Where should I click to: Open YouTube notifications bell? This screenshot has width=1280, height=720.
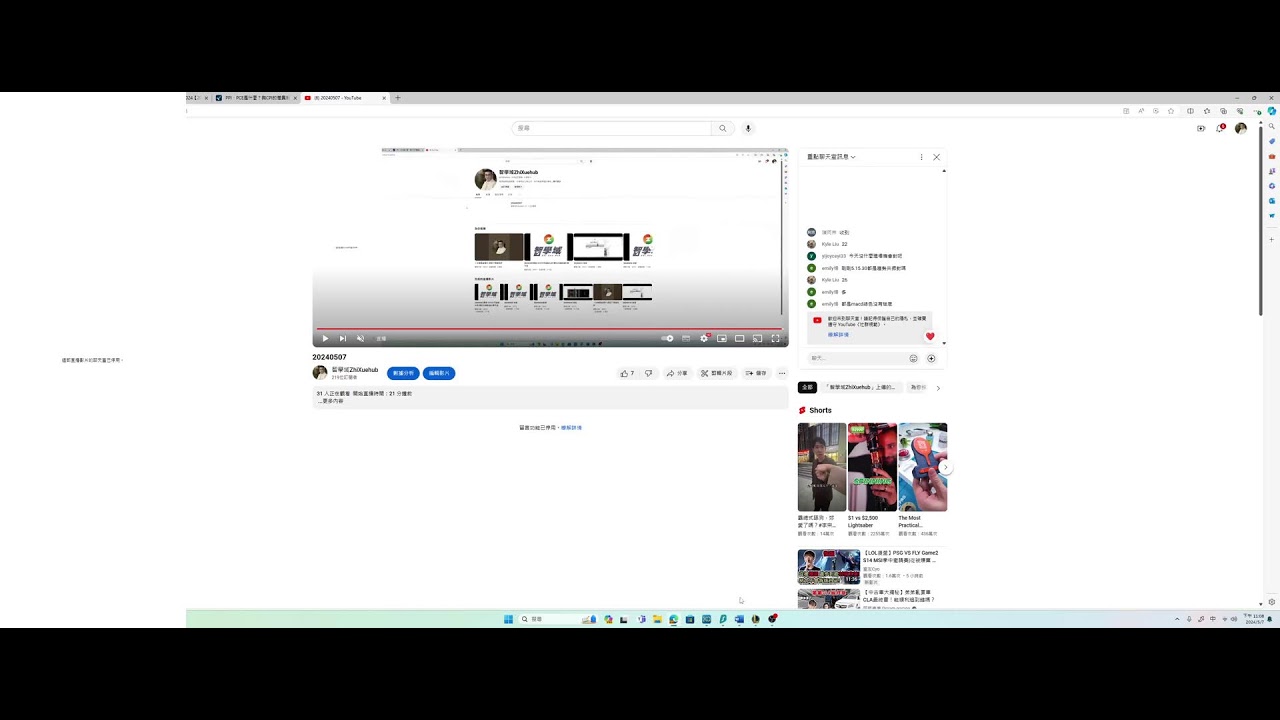[1220, 128]
